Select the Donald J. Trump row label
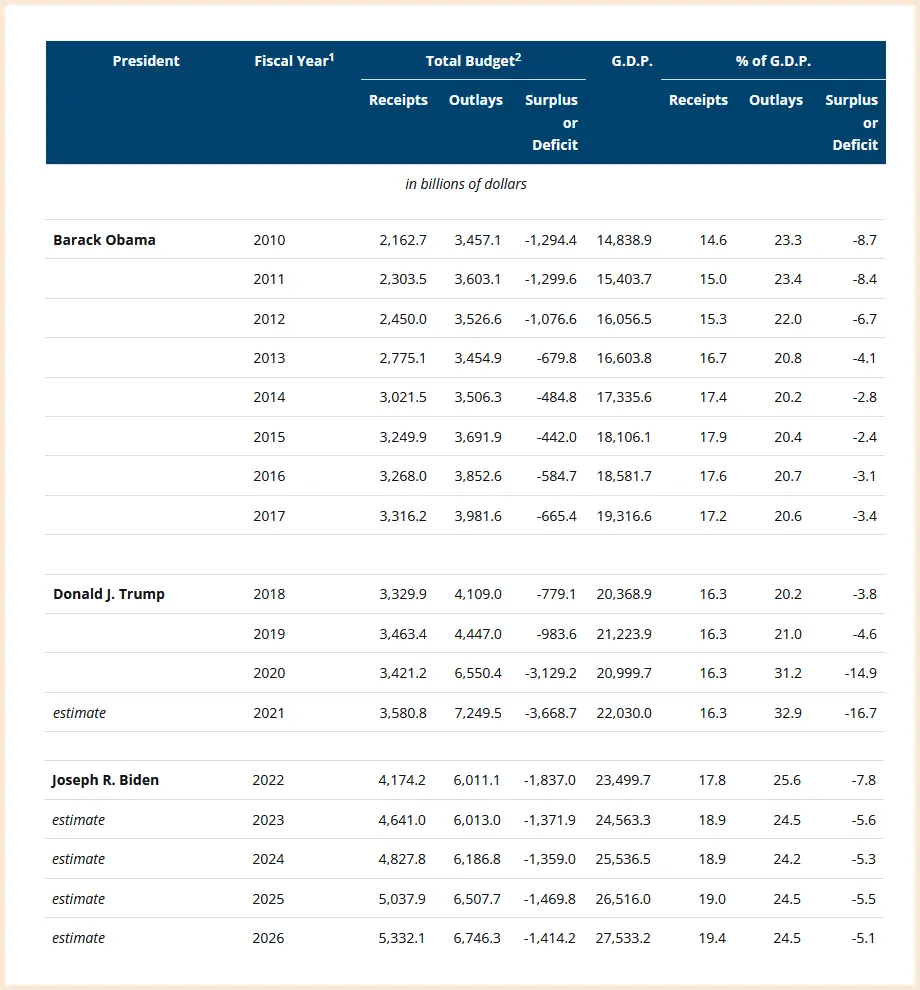Viewport: 920px width, 990px height. [x=109, y=594]
